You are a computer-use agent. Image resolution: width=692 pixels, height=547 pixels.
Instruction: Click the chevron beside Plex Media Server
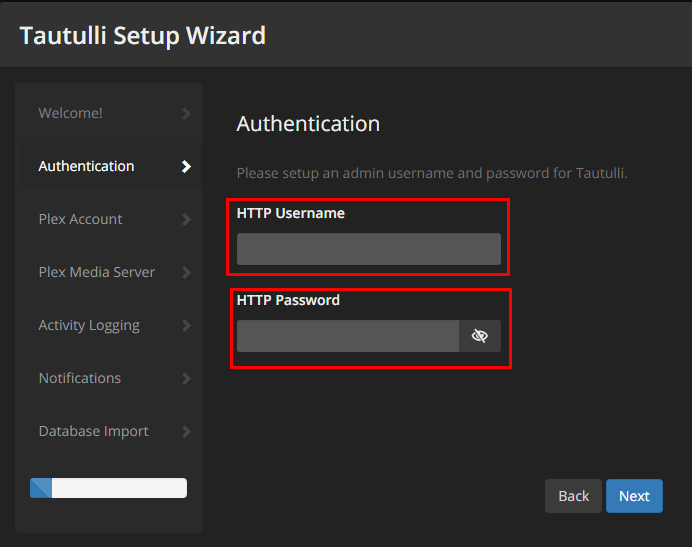[x=186, y=272]
